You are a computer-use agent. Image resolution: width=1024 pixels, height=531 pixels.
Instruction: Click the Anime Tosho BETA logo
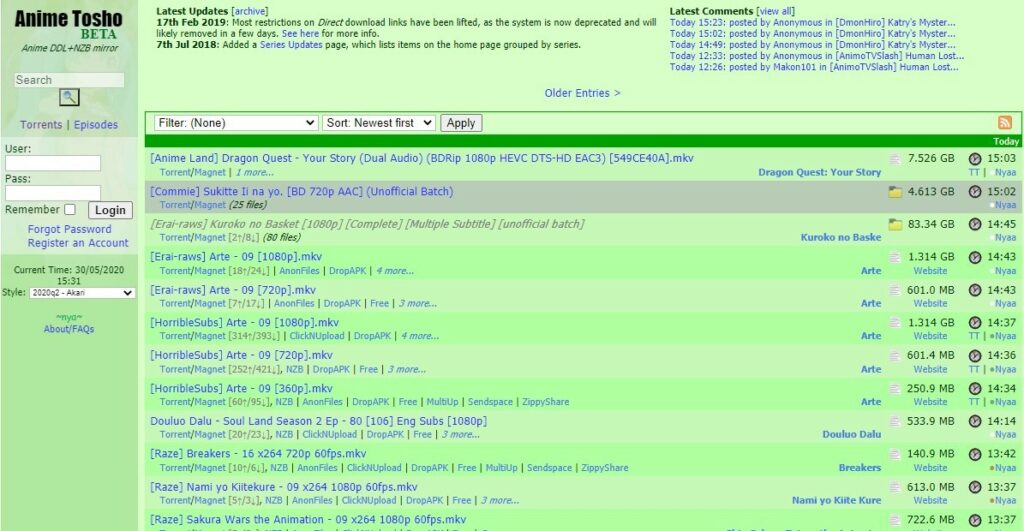pos(69,25)
